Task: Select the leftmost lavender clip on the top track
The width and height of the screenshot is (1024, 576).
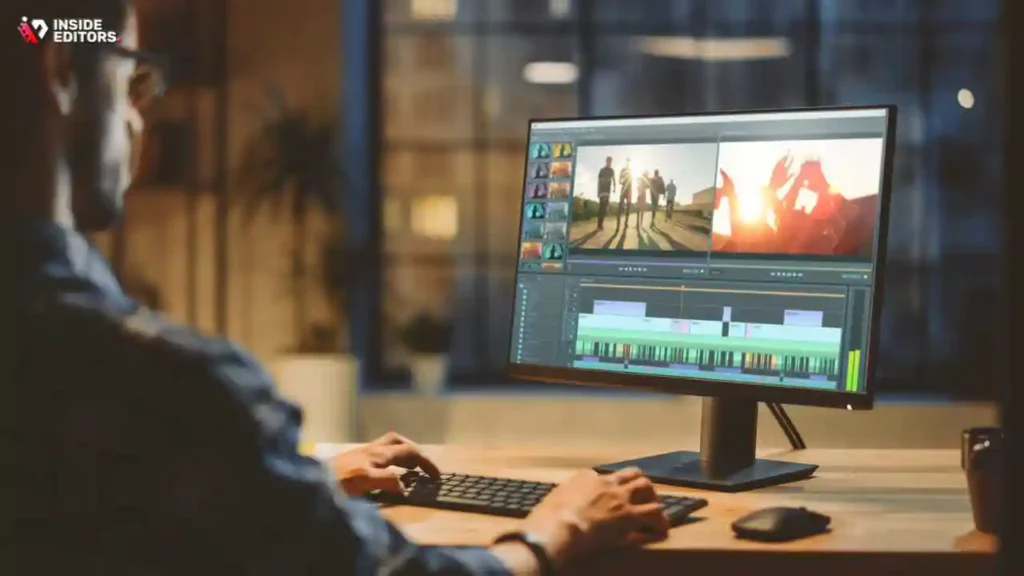Action: (618, 308)
